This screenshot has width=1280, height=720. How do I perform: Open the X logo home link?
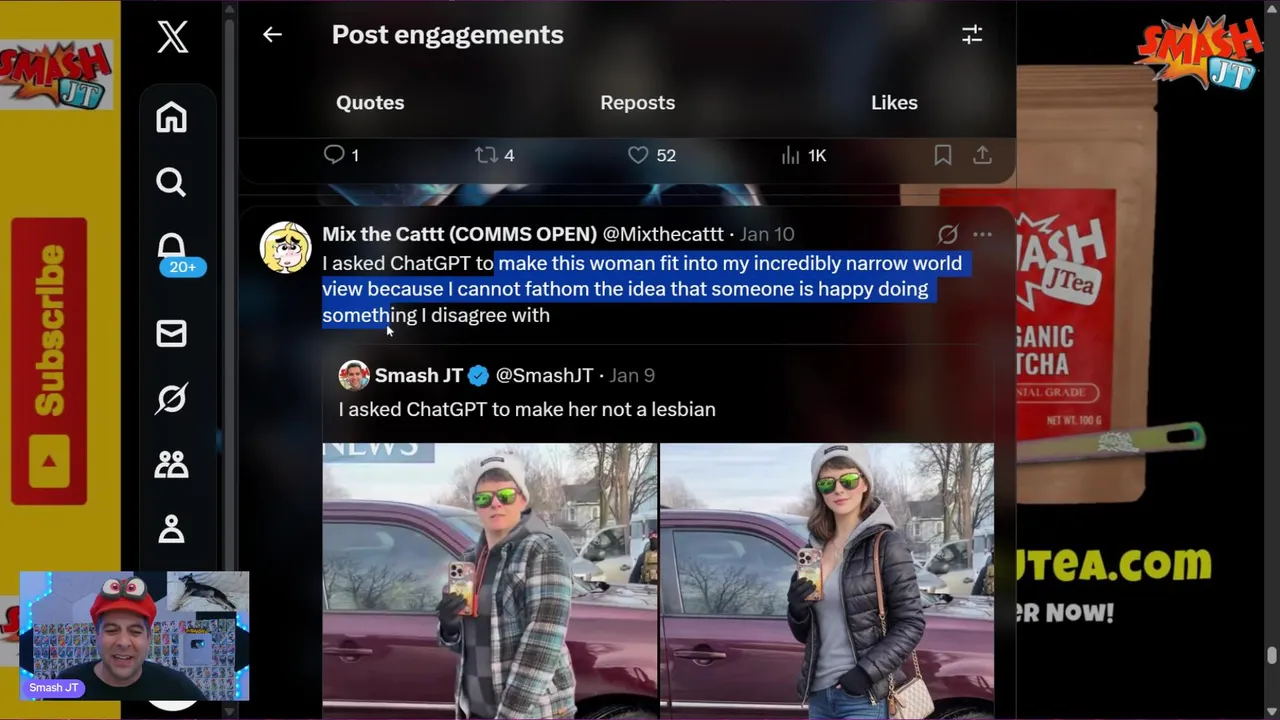click(x=172, y=38)
